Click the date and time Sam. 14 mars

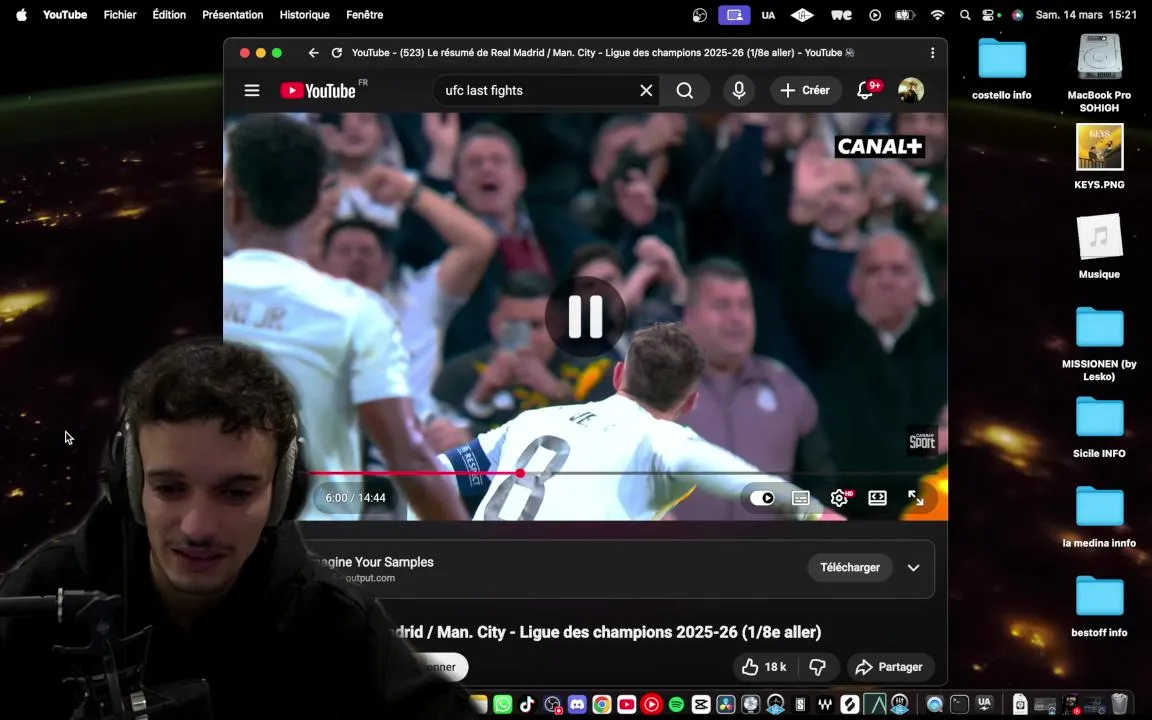click(1086, 15)
